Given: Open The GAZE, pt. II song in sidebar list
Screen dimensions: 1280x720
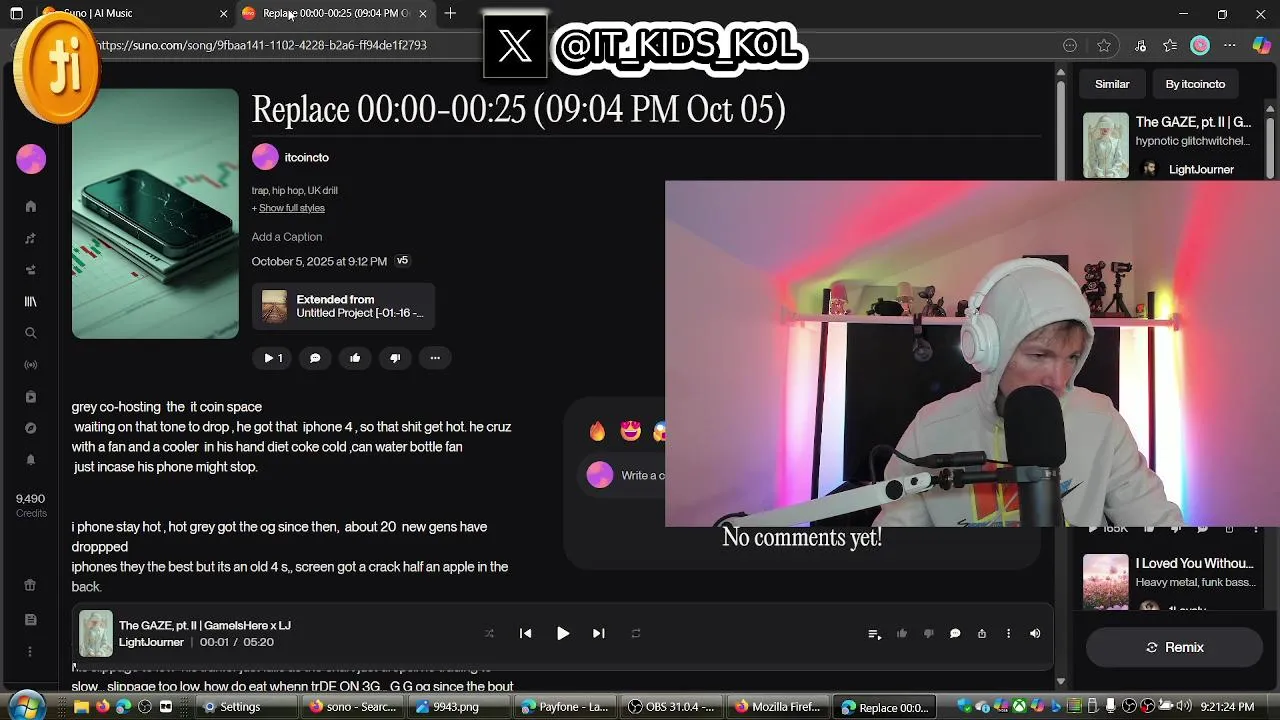Looking at the screenshot, I should (1193, 122).
